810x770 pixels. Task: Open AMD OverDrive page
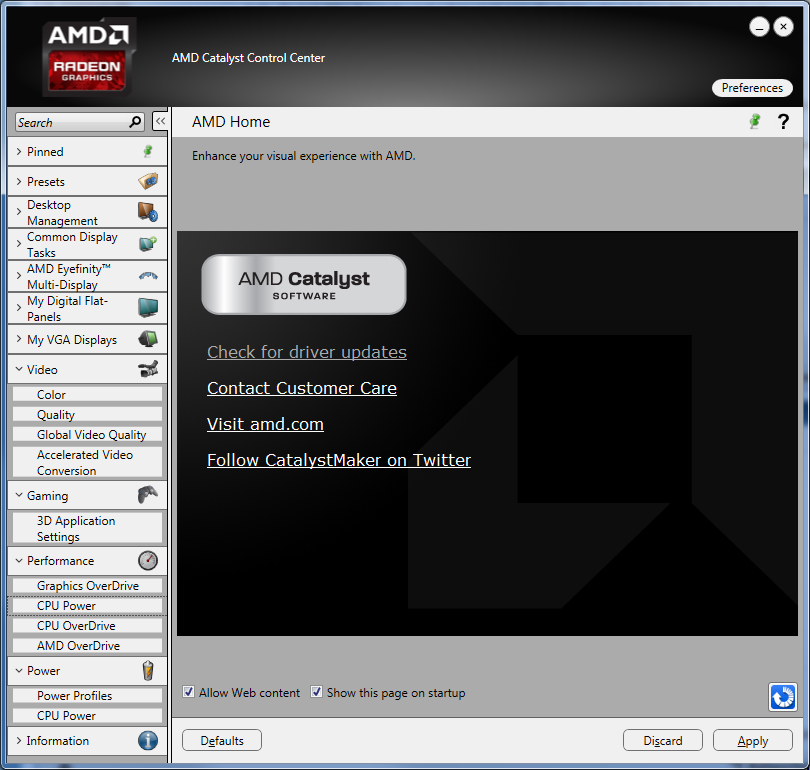[87, 646]
